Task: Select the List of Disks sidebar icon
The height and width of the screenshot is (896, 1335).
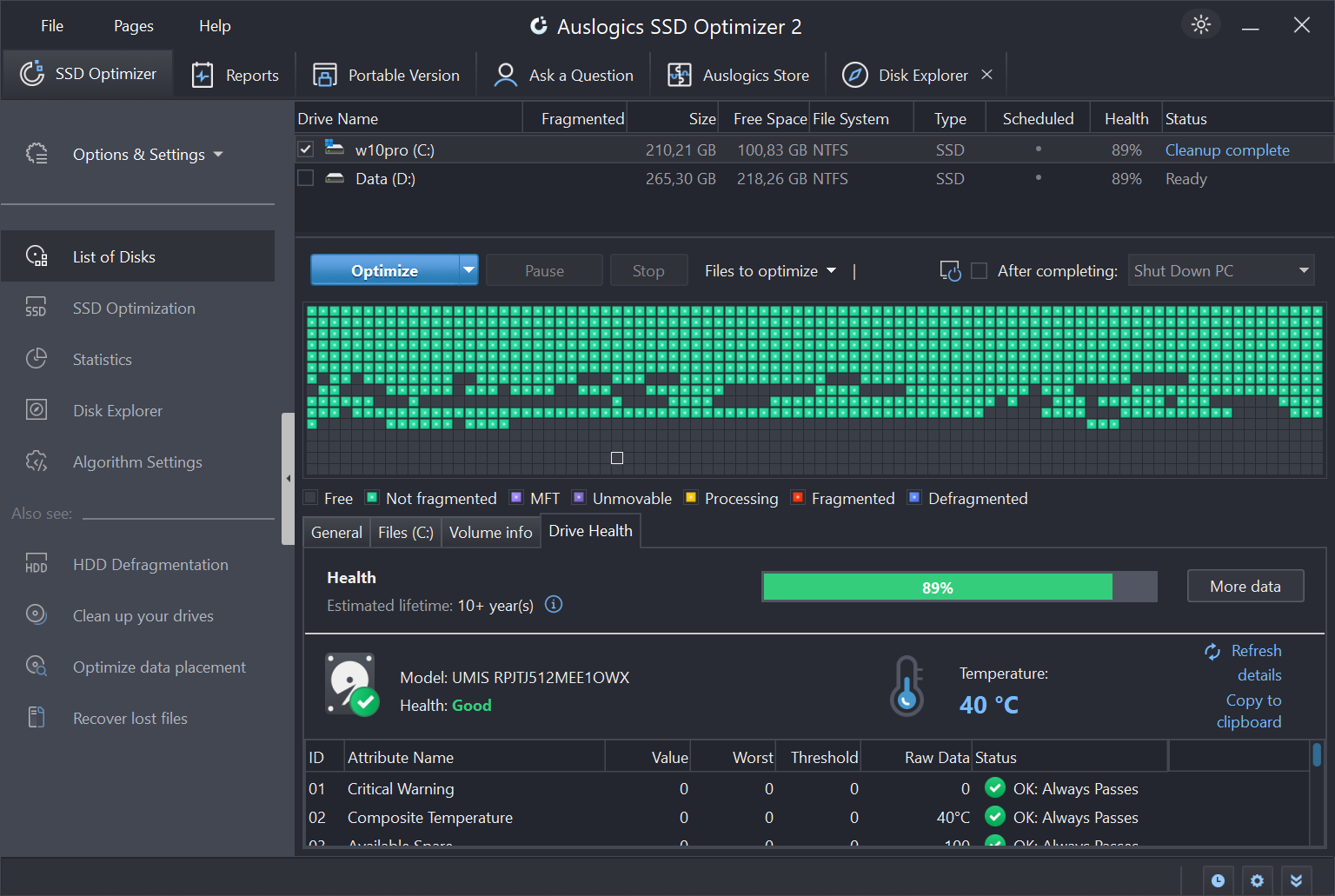Action: coord(37,256)
